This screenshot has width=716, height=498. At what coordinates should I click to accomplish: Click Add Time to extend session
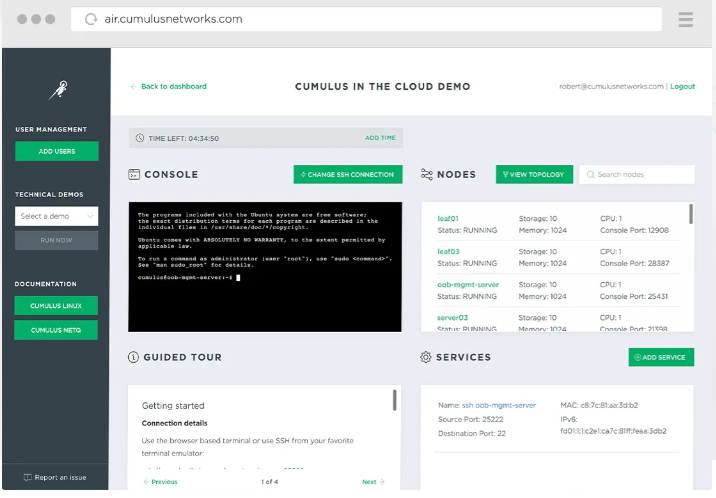click(x=380, y=138)
